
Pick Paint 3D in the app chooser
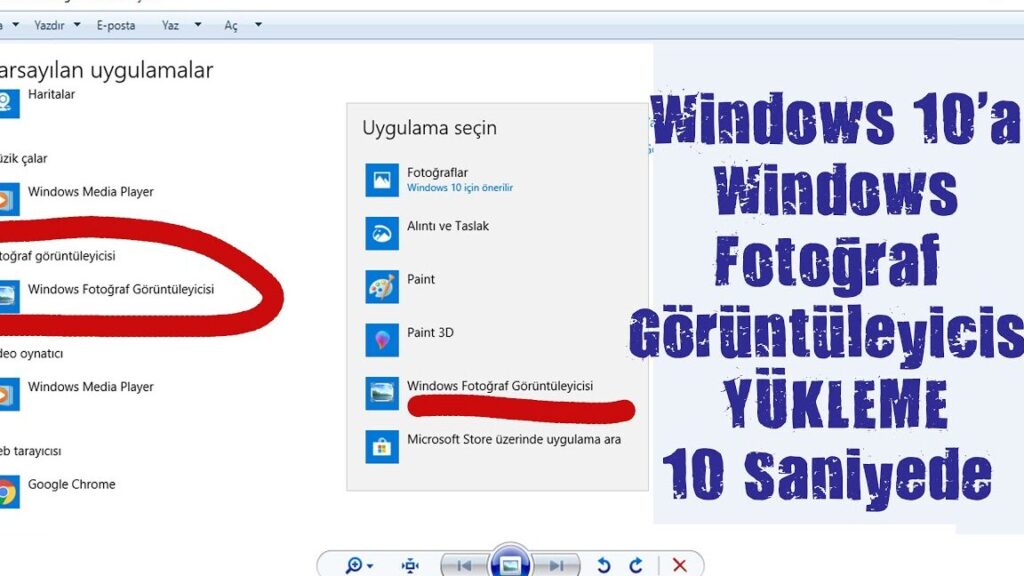429,333
